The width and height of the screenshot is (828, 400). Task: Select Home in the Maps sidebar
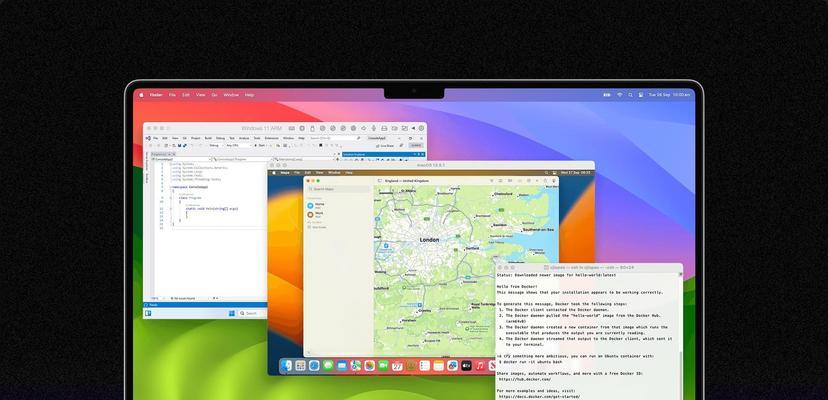(319, 205)
